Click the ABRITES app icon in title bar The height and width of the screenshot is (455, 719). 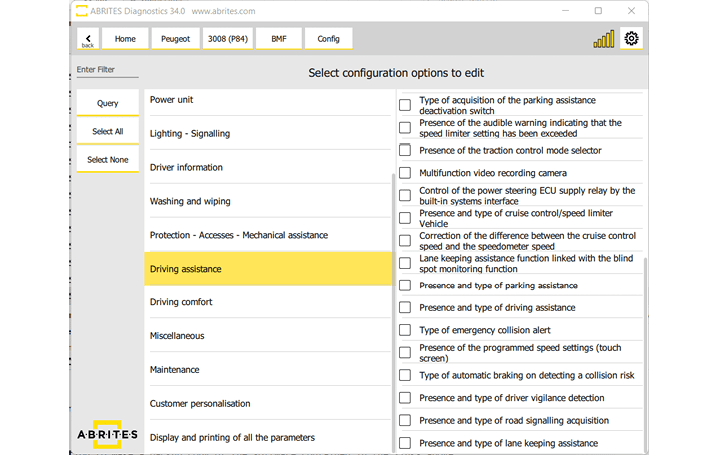[x=78, y=11]
